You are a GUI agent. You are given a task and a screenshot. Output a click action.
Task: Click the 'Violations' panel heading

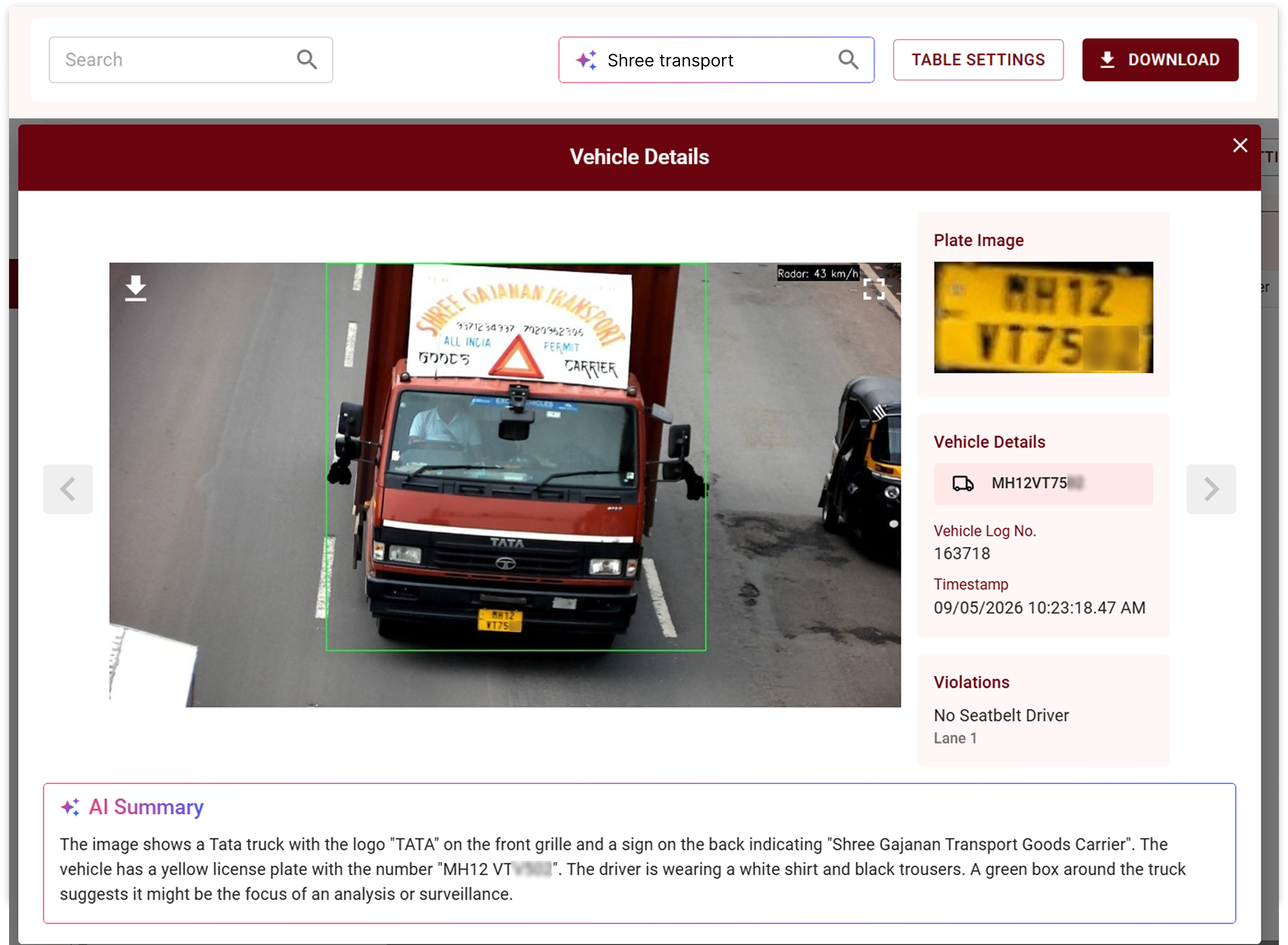click(970, 682)
